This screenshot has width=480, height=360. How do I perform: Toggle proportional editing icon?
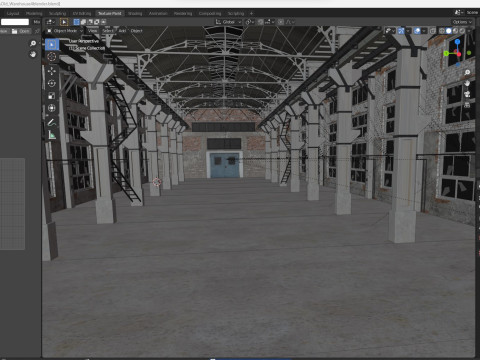tap(281, 22)
